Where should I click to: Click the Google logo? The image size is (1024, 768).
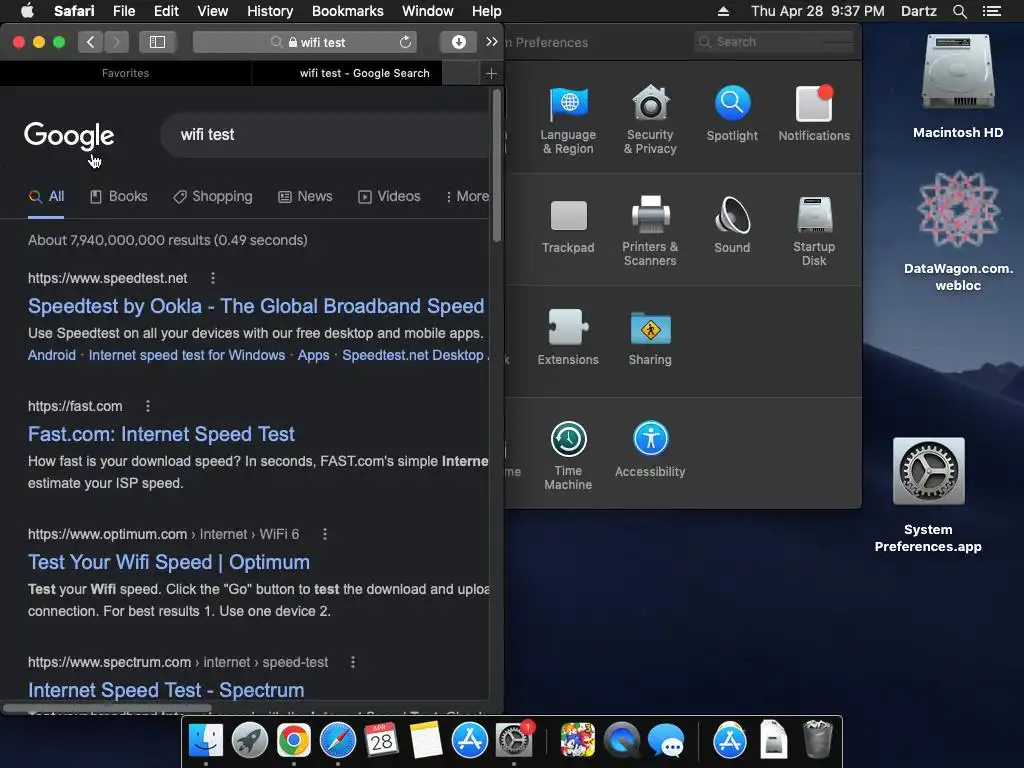(69, 135)
